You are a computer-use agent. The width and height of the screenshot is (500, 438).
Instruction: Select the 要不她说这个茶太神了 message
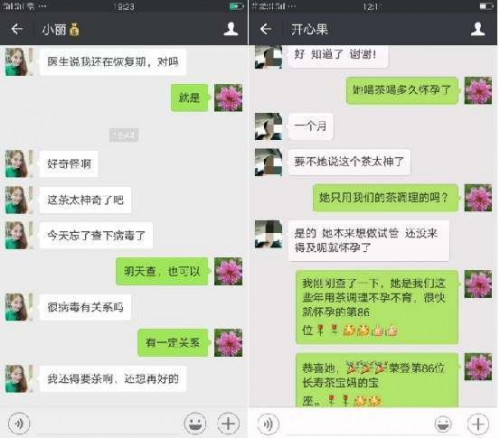pyautogui.click(x=349, y=162)
